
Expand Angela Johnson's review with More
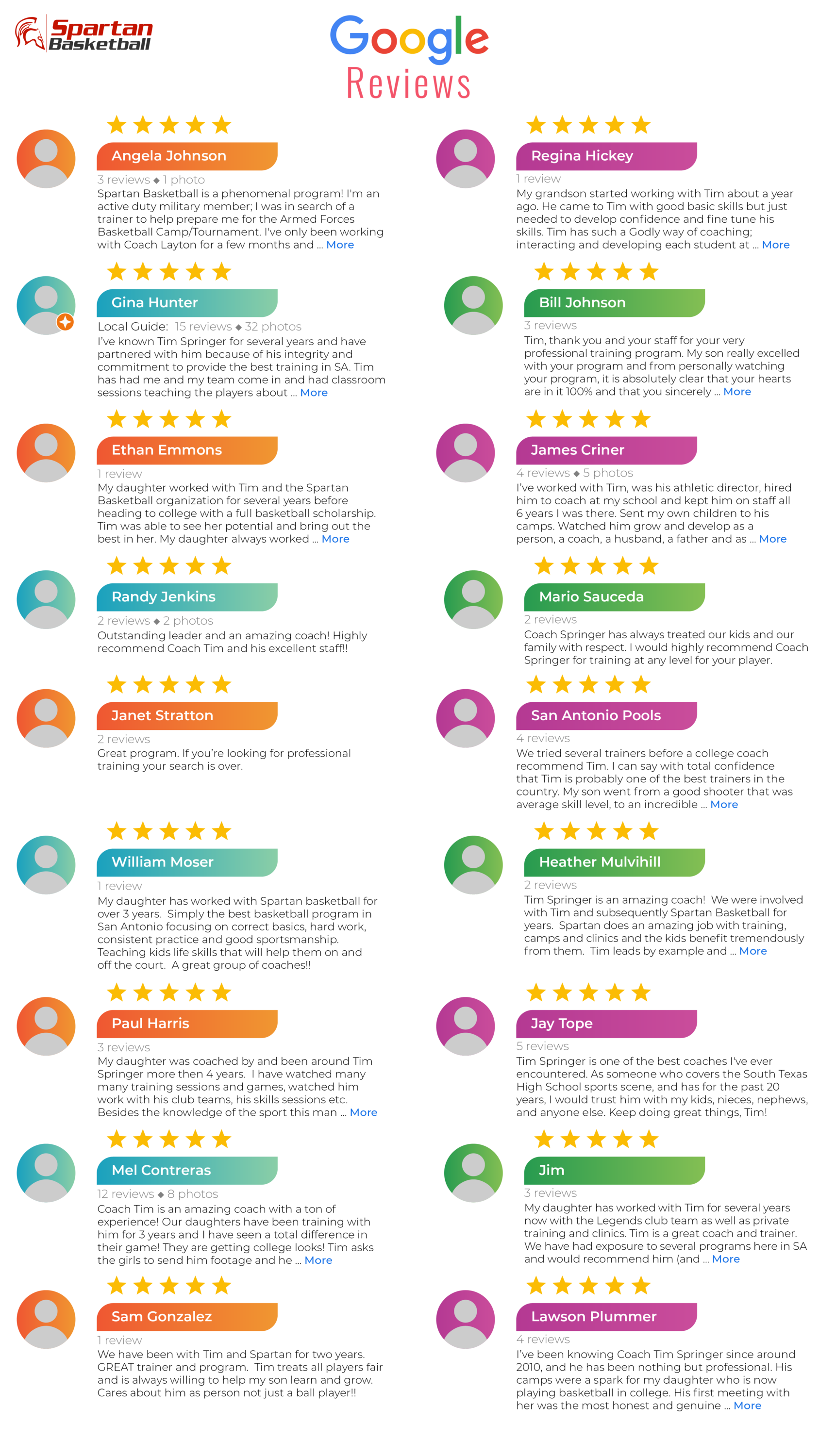tap(340, 245)
